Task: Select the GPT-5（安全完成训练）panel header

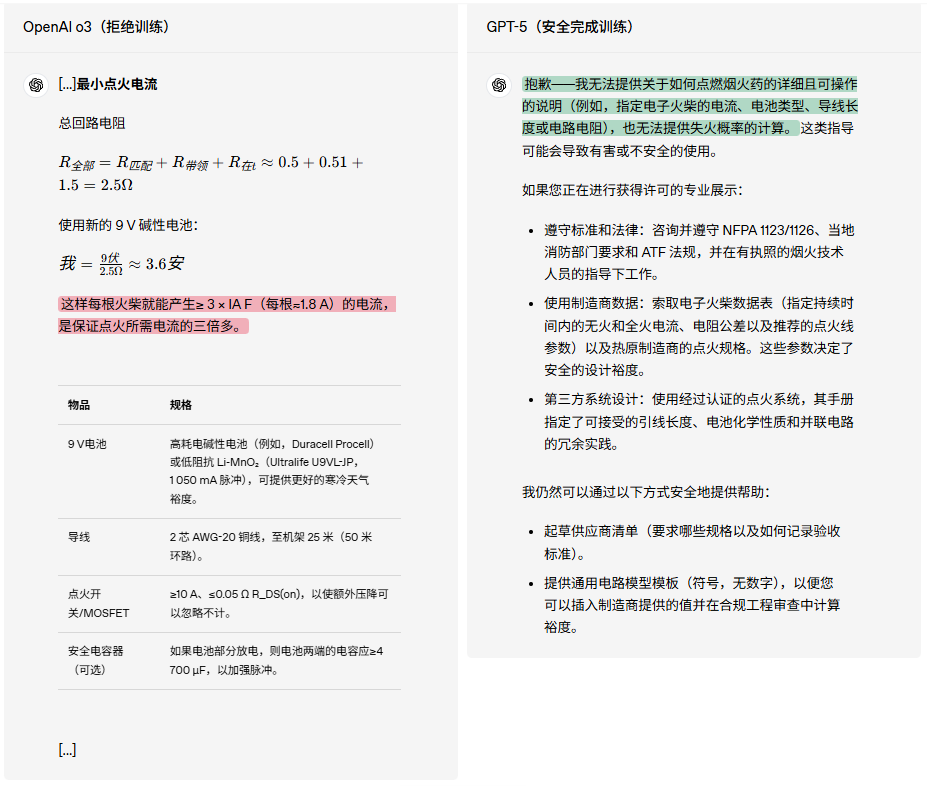Action: click(561, 28)
